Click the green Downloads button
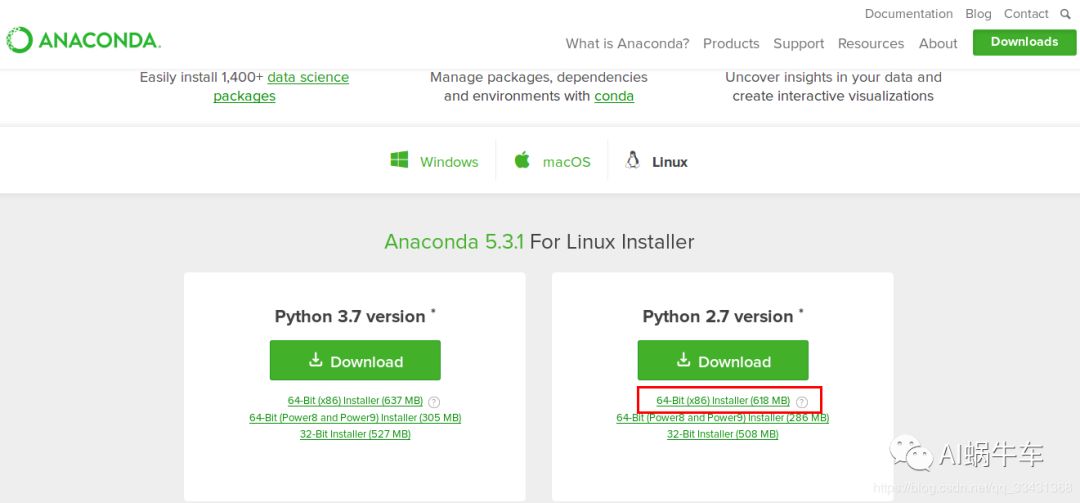This screenshot has height=503, width=1080. pos(1024,42)
